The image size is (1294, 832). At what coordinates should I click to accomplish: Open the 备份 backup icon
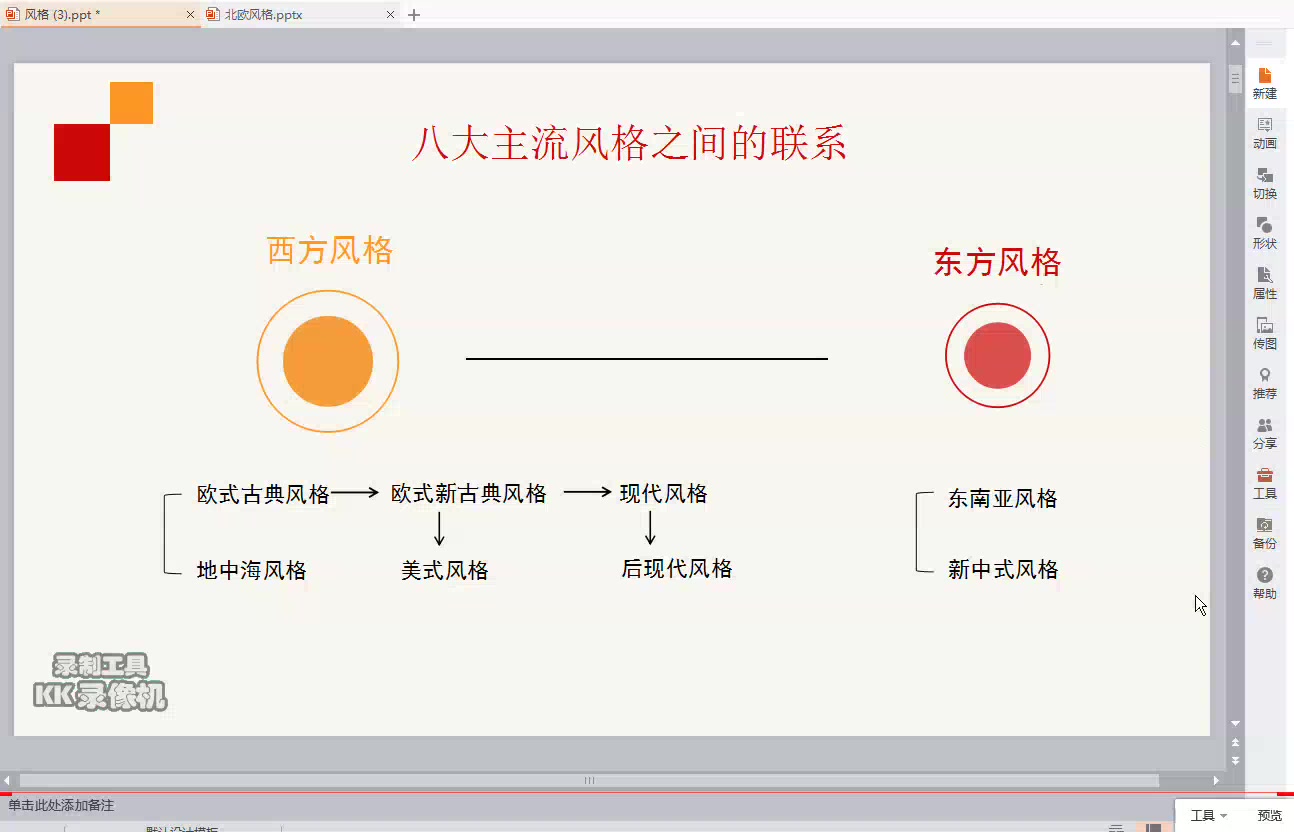1265,533
